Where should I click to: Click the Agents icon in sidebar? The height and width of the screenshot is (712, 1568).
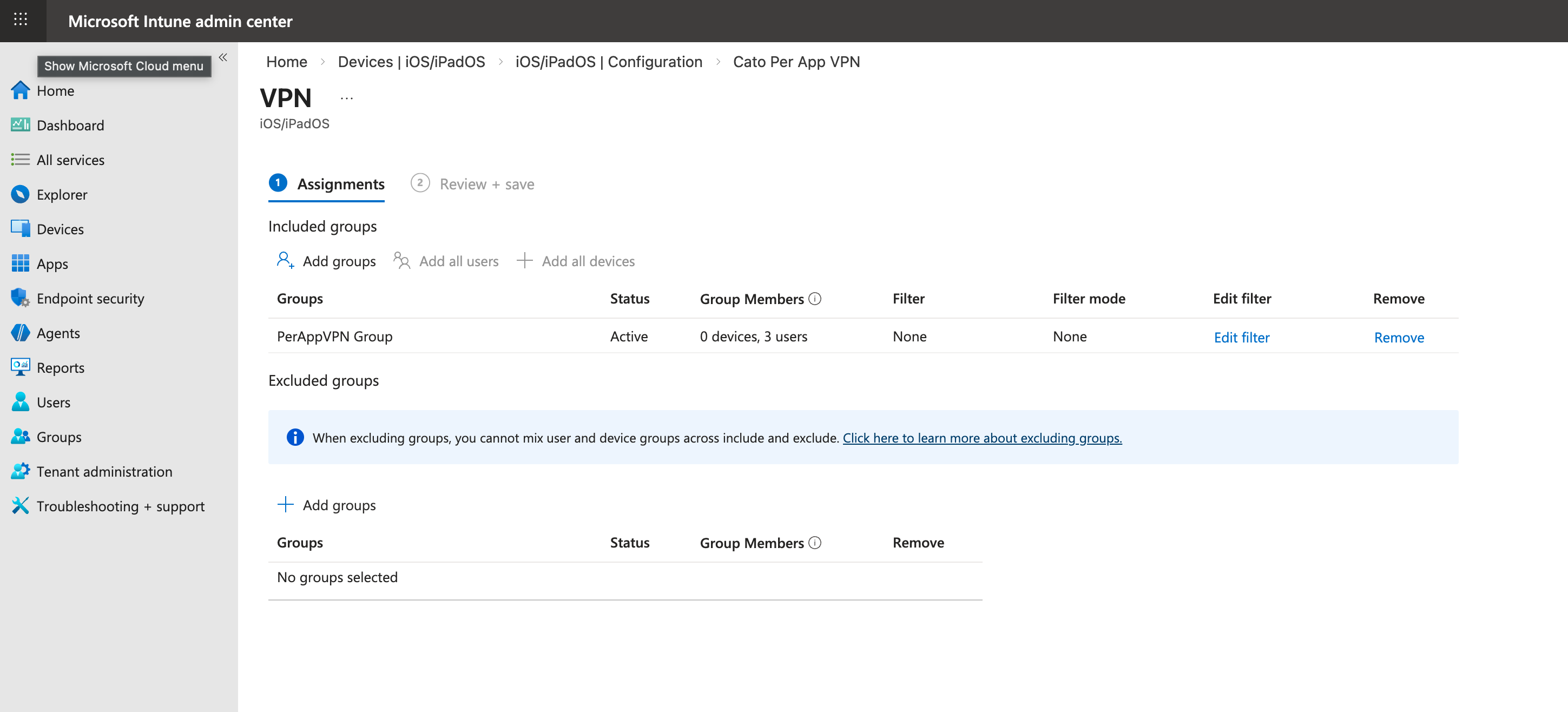20,333
